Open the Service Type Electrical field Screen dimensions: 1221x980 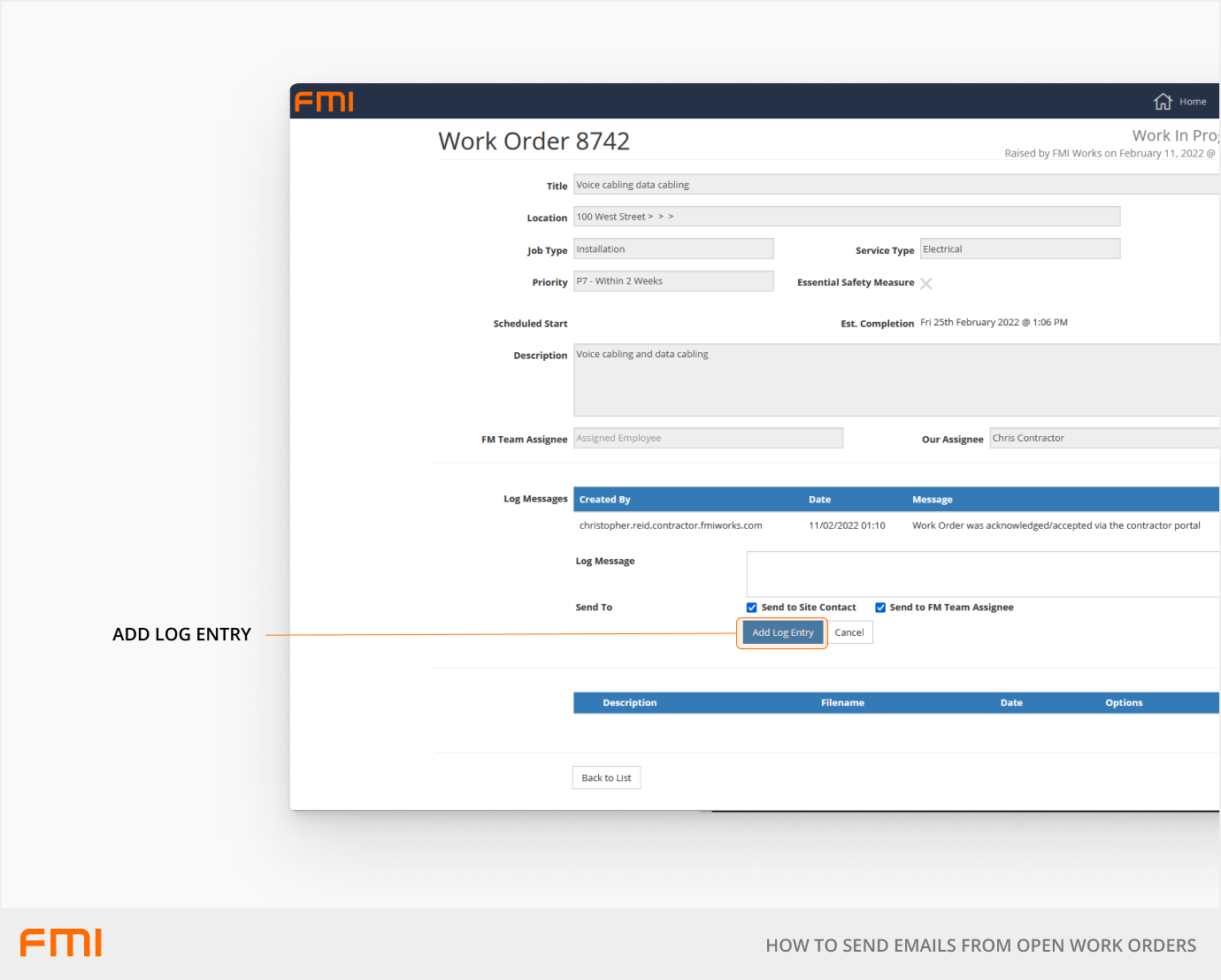pyautogui.click(x=1019, y=249)
